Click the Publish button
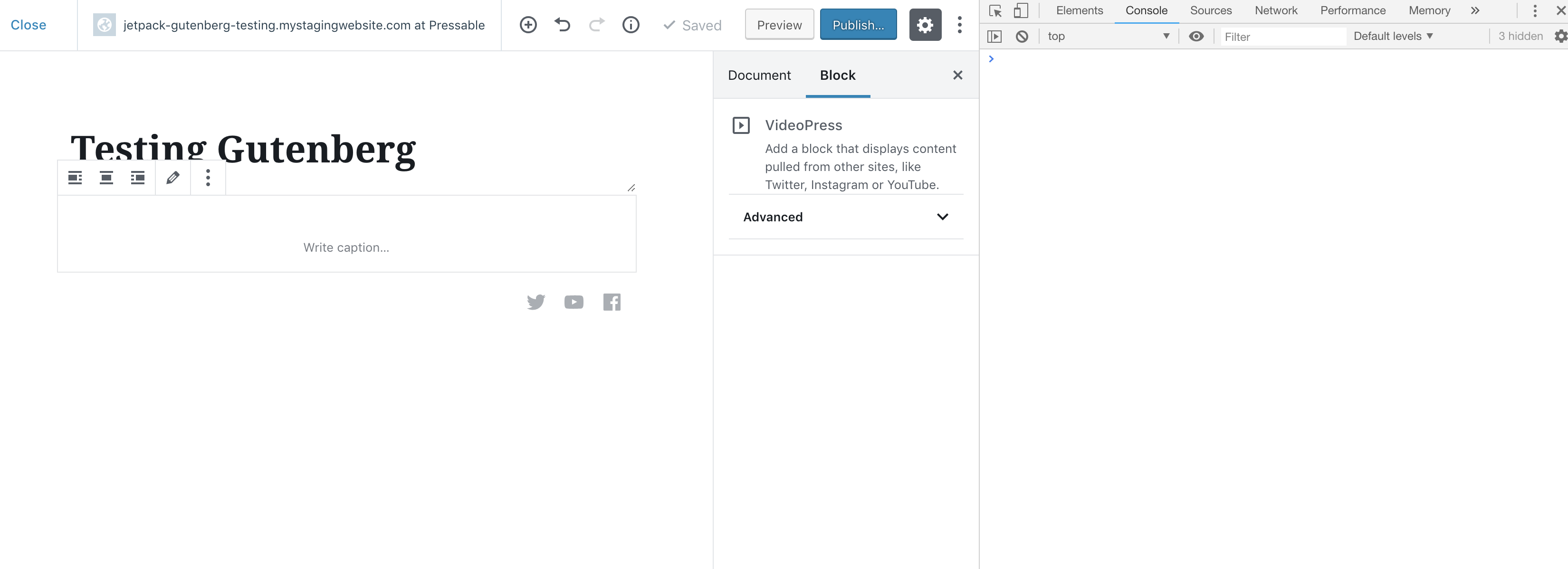This screenshot has height=569, width=1568. (x=858, y=25)
